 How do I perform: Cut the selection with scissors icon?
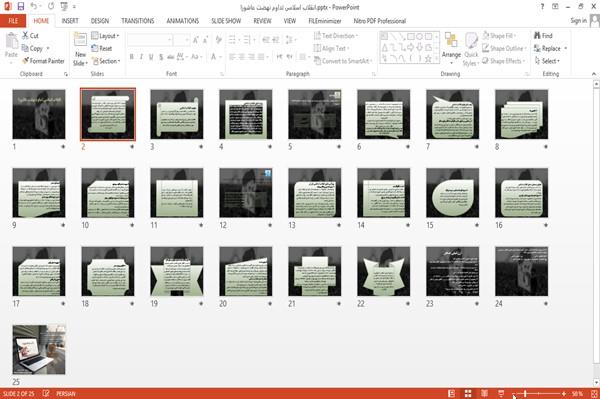(x=30, y=36)
